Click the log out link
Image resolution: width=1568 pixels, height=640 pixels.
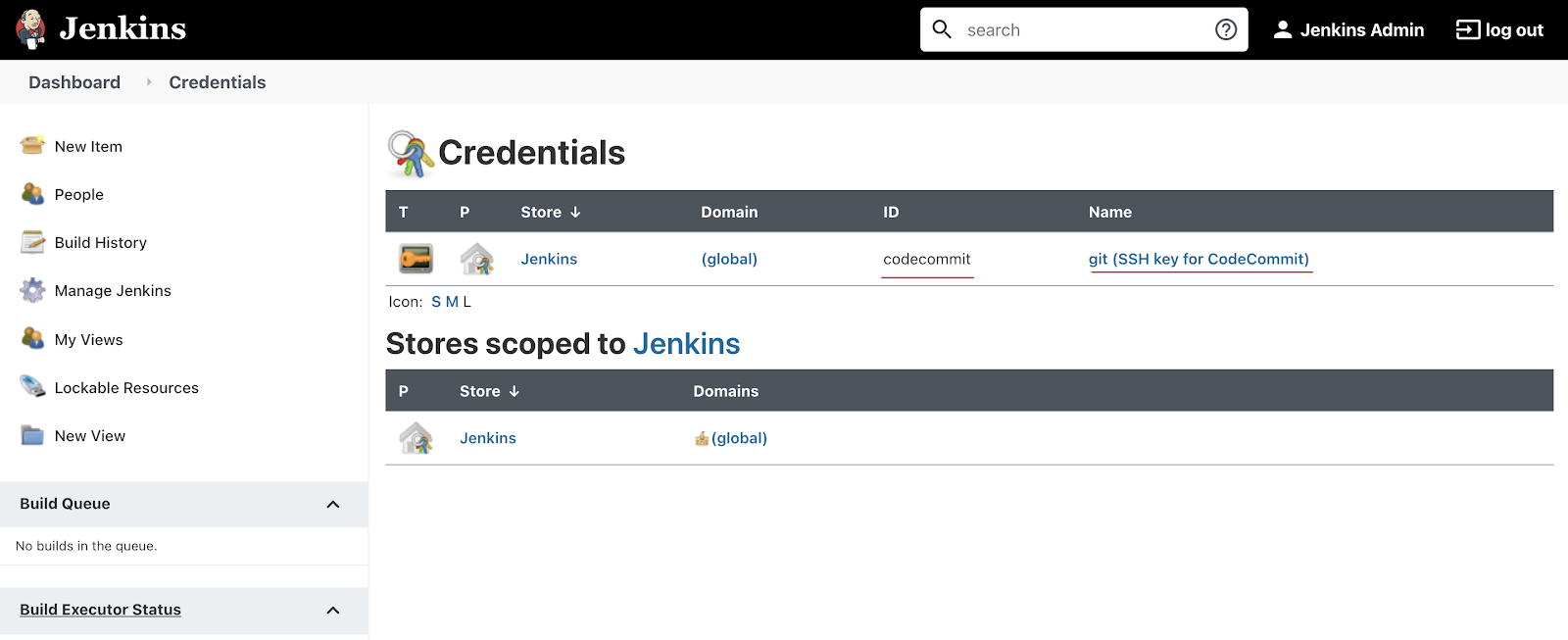(x=1499, y=29)
